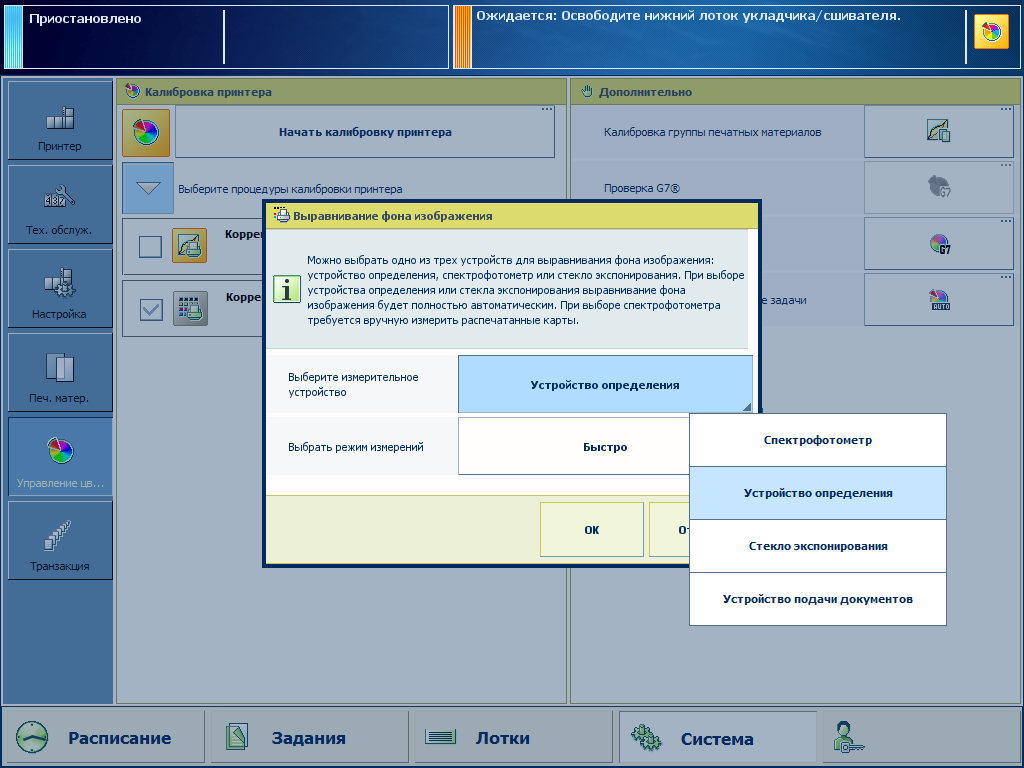Choose Стекло экспонирования from the dropdown list
1024x768 pixels.
817,546
